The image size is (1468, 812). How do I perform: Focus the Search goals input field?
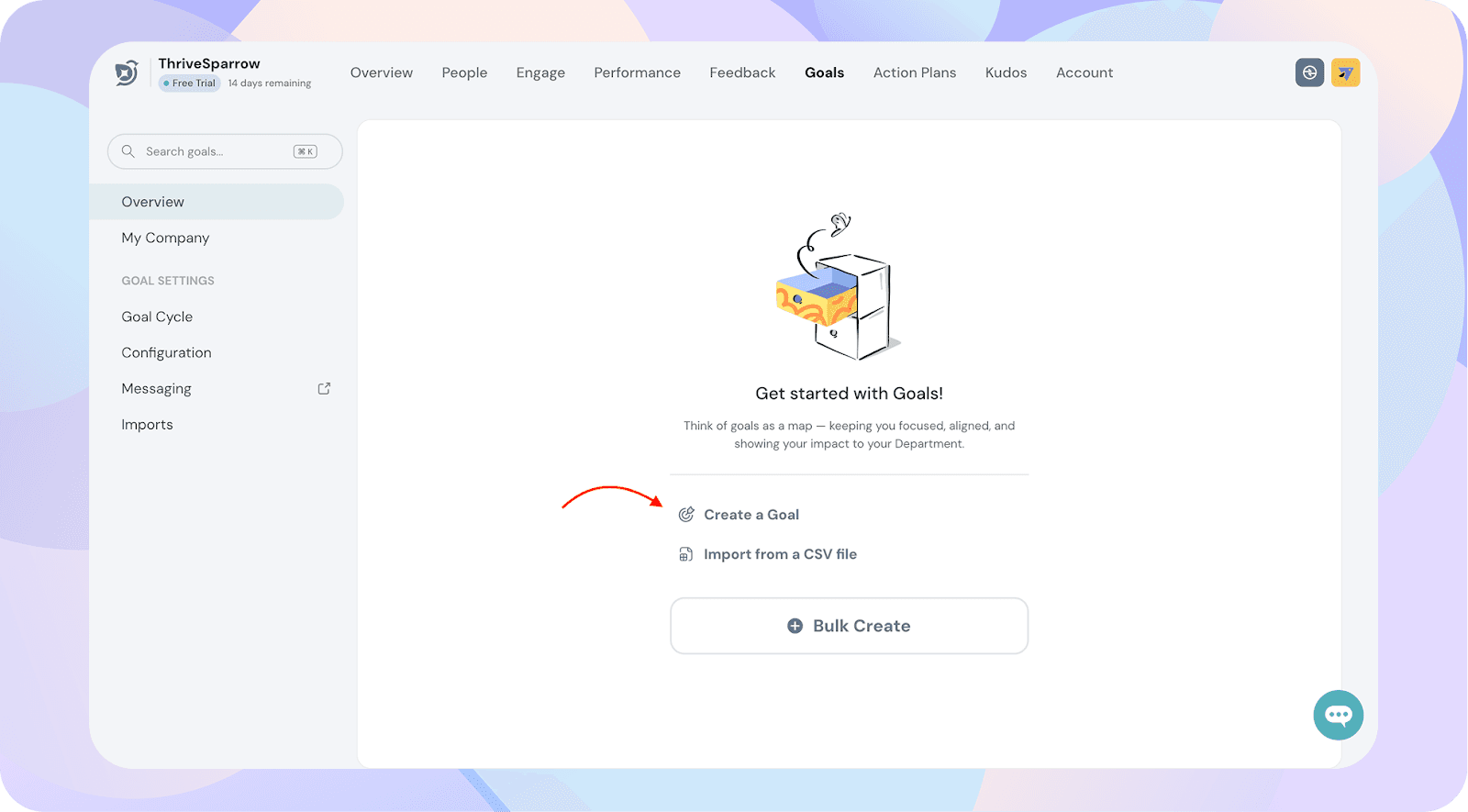point(216,151)
